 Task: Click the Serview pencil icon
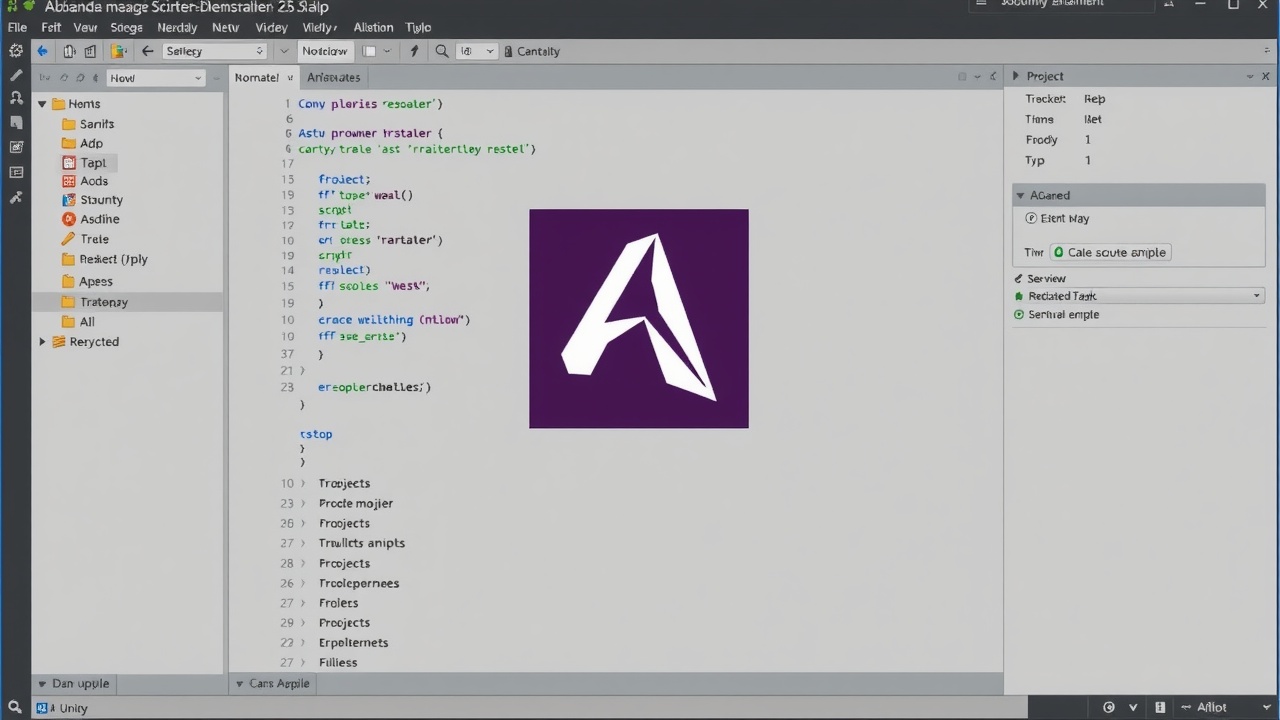1019,279
